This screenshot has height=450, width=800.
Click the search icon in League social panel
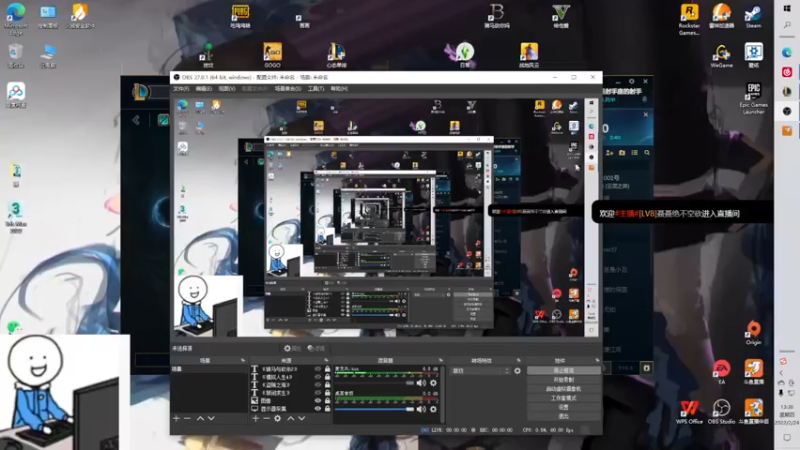pos(647,153)
